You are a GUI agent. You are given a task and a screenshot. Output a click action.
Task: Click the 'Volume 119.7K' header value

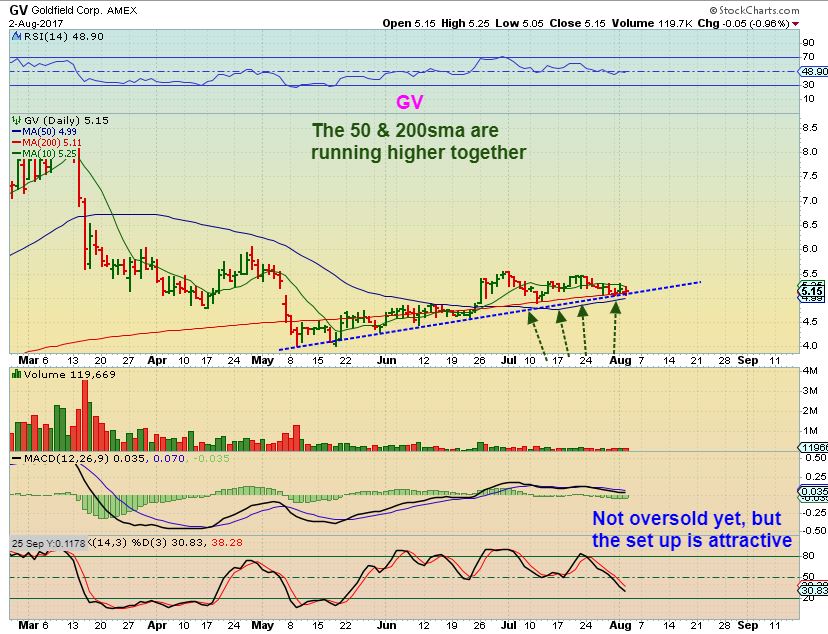tap(652, 23)
